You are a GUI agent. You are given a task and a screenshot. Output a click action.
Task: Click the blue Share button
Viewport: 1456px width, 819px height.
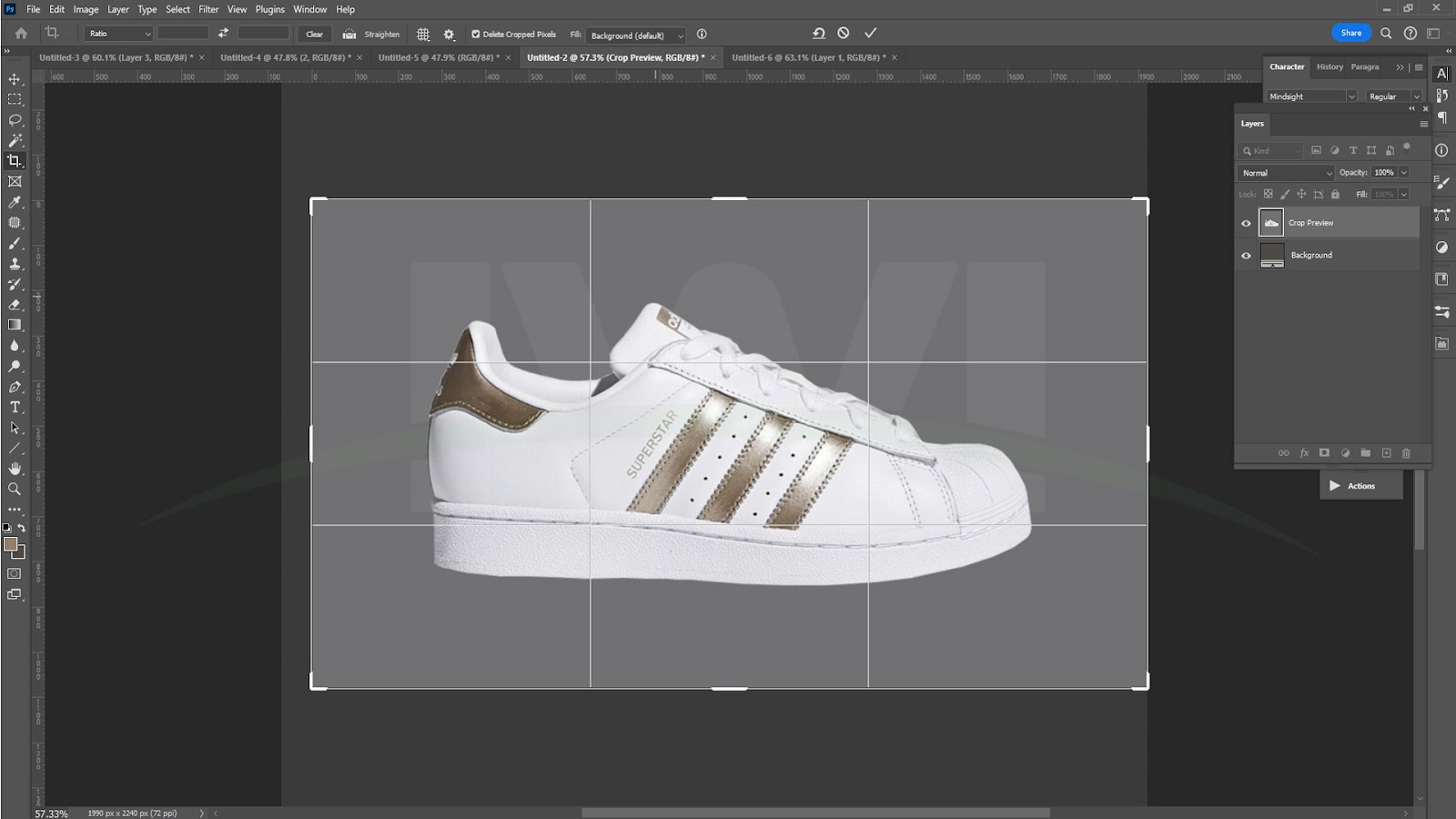tap(1351, 33)
